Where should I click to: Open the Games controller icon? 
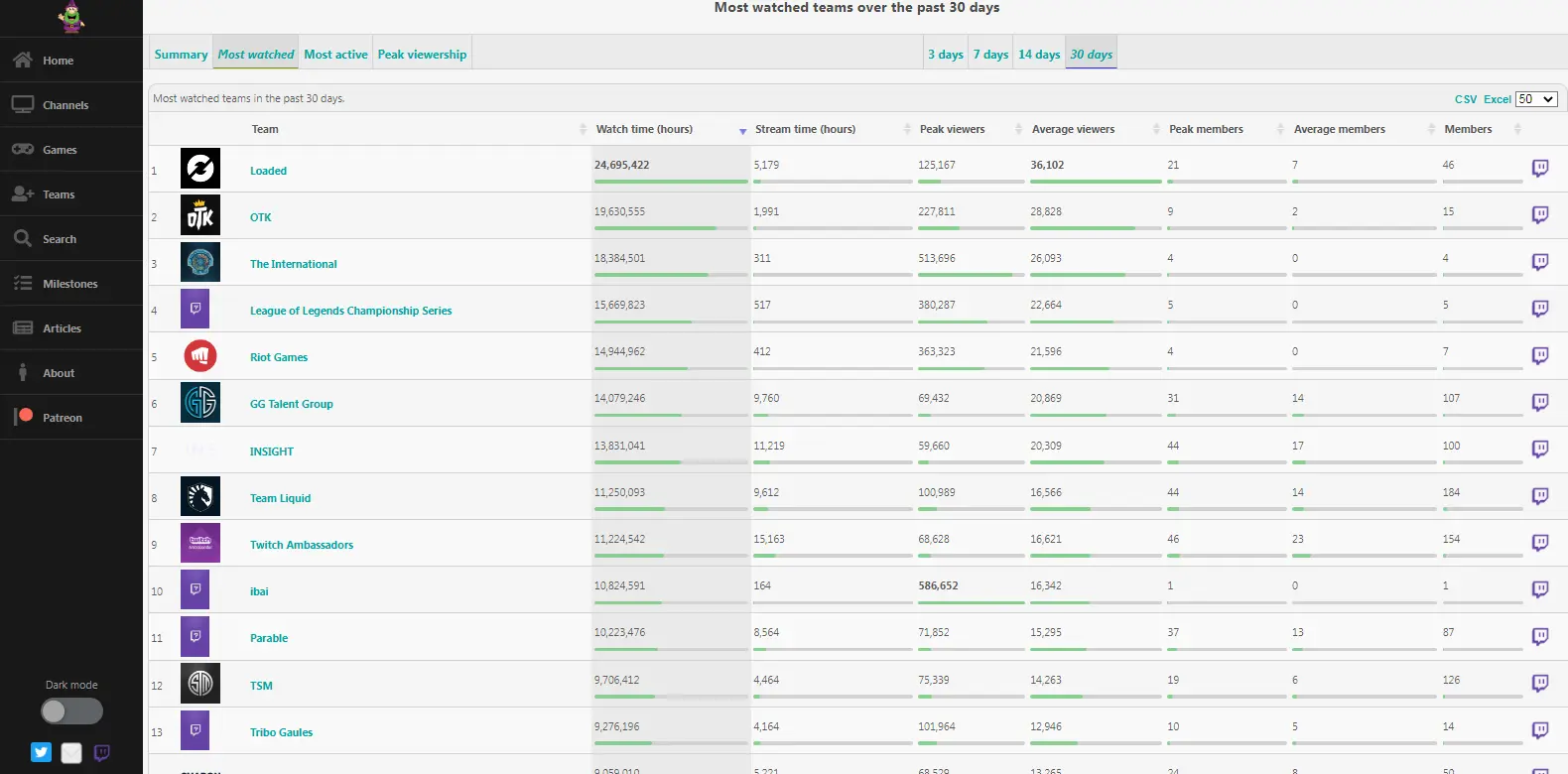(23, 150)
